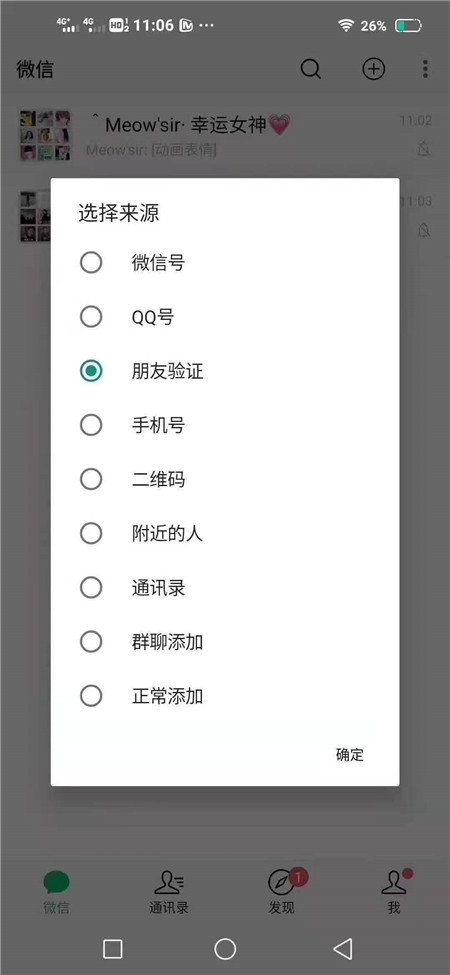
Task: Select the 群聊添加 option
Action: pyautogui.click(x=224, y=642)
